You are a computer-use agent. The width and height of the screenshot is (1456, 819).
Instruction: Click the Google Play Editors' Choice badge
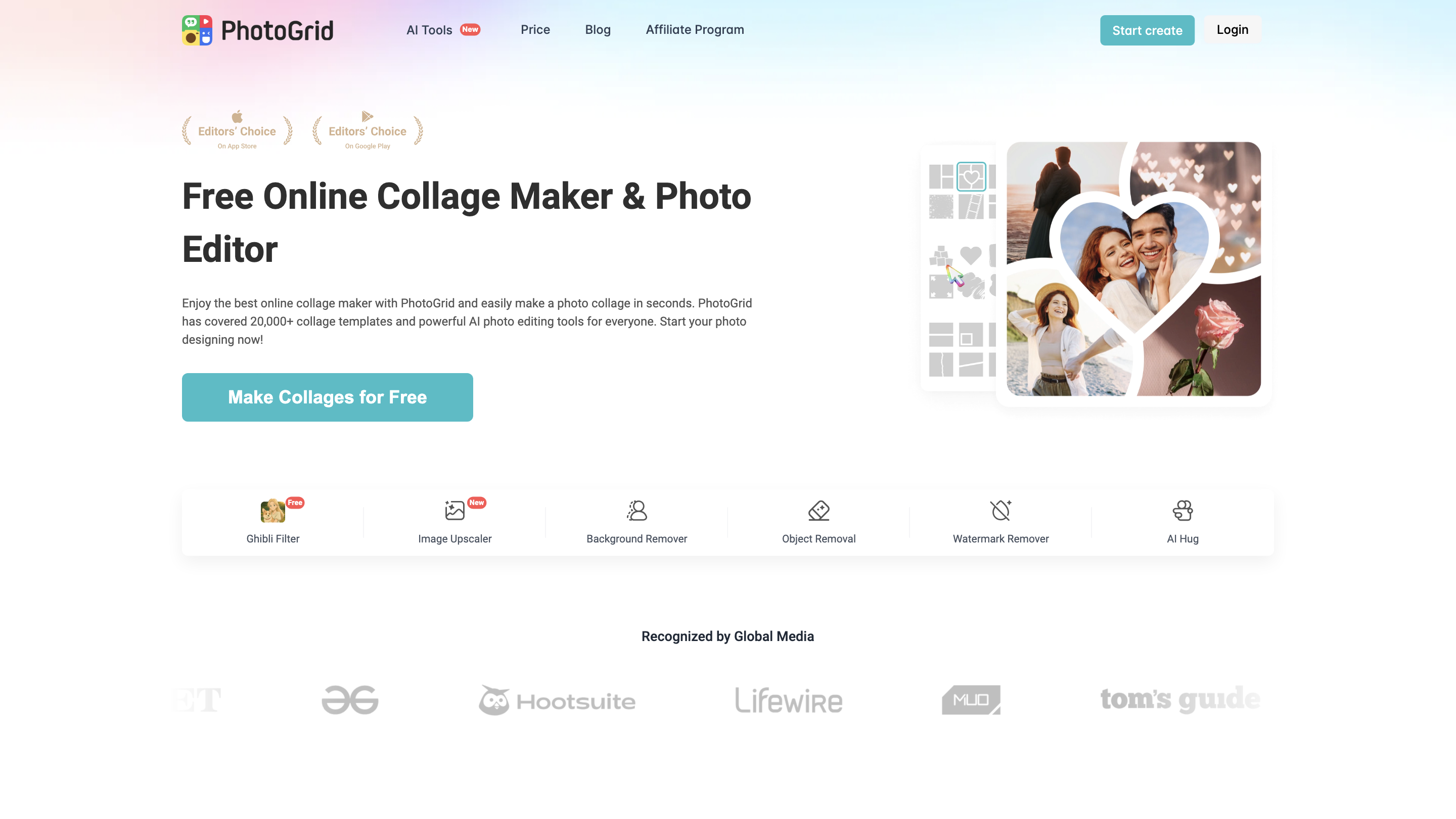click(368, 130)
